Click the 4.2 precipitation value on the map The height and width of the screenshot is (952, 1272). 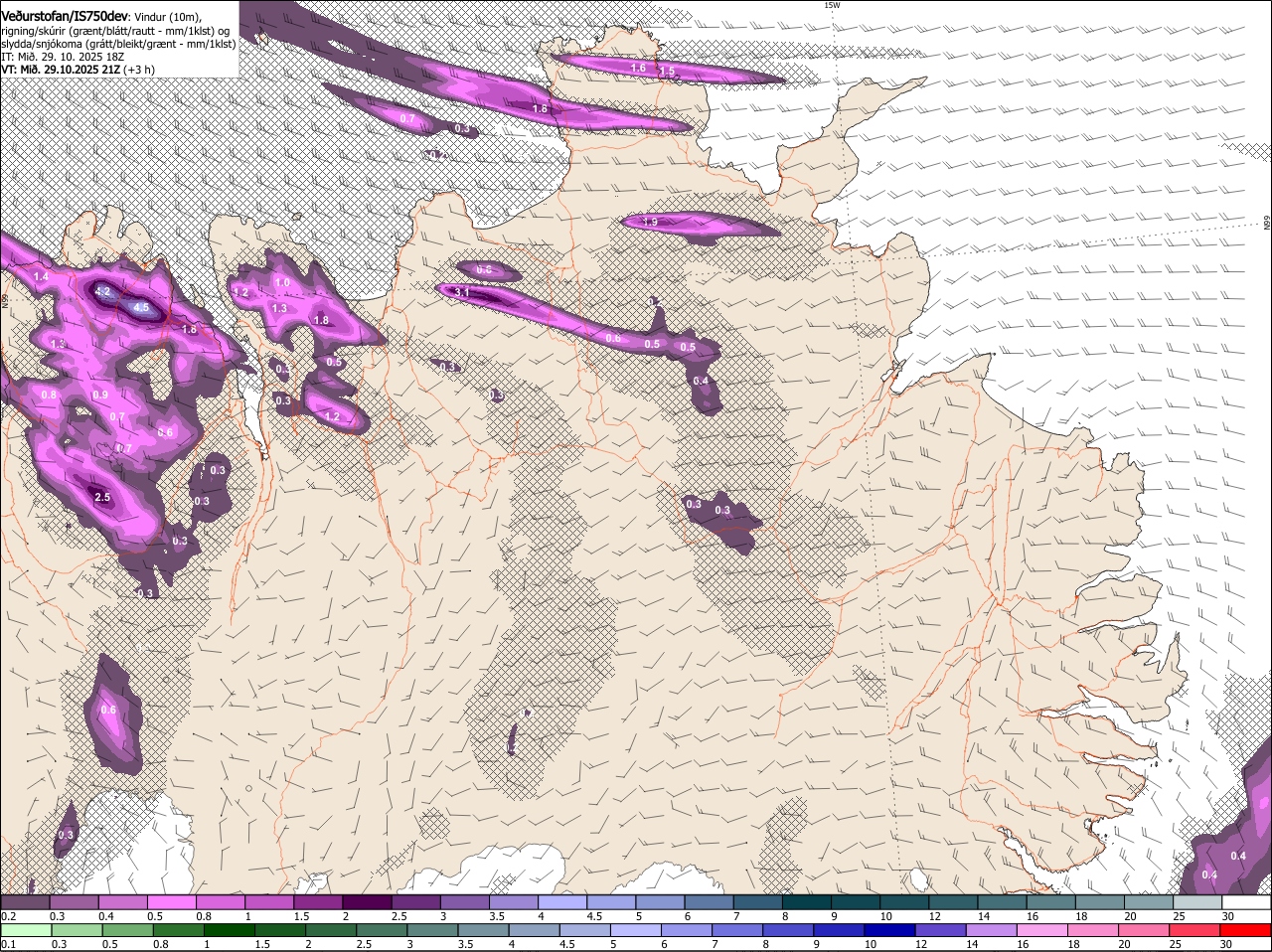[x=102, y=292]
